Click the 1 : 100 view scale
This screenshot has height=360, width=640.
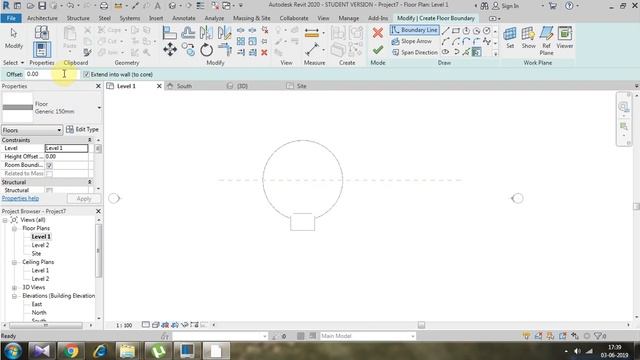click(124, 325)
